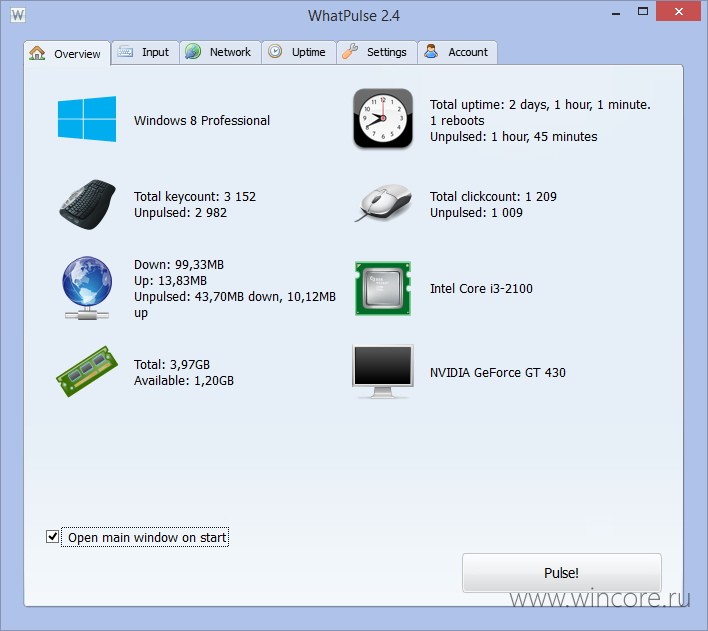Click Total uptime: 2 days text
Image resolution: width=708 pixels, height=631 pixels.
coord(540,105)
